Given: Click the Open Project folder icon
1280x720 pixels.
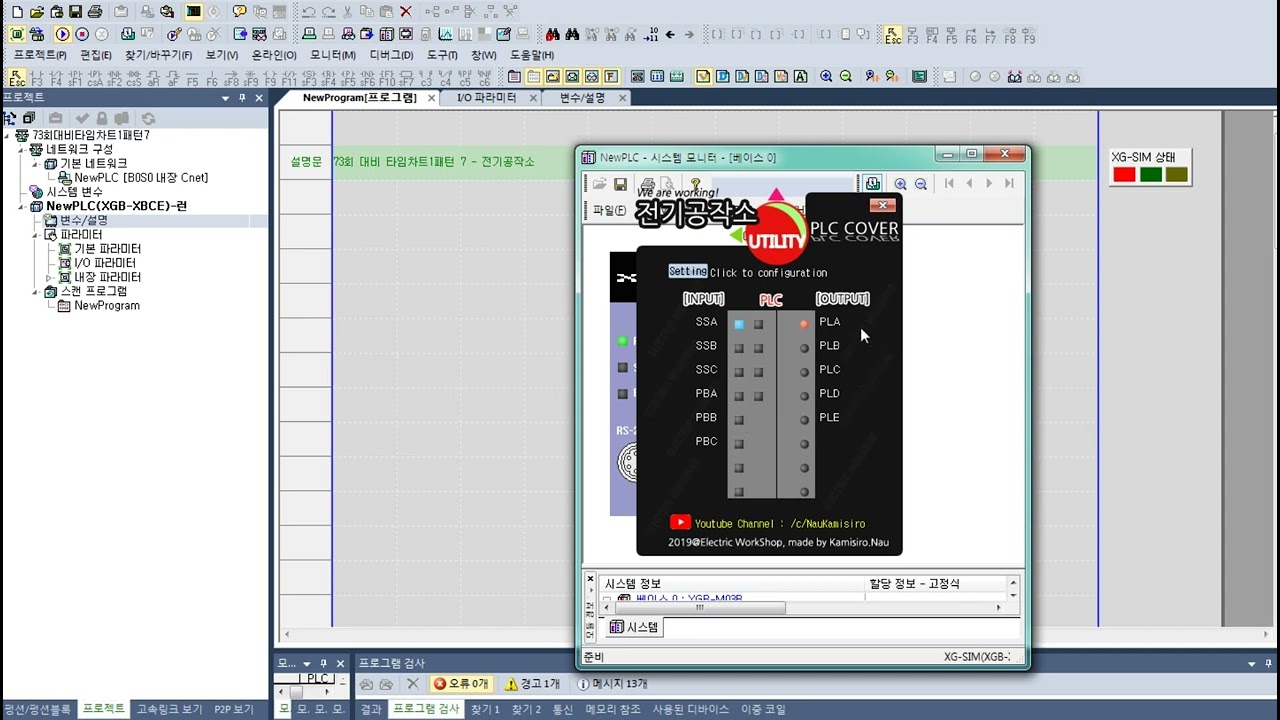Looking at the screenshot, I should click(x=37, y=12).
